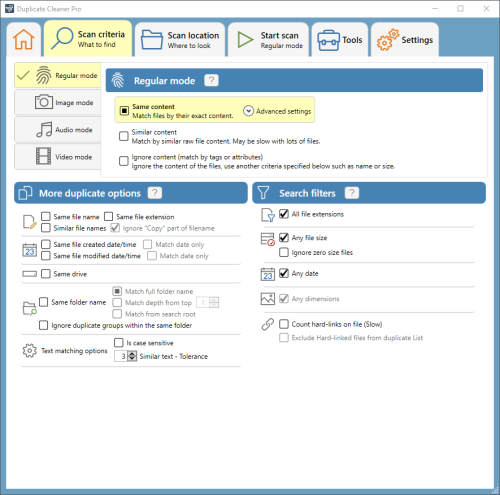Select Scan criteria tab
The image size is (500, 495).
pyautogui.click(x=88, y=38)
